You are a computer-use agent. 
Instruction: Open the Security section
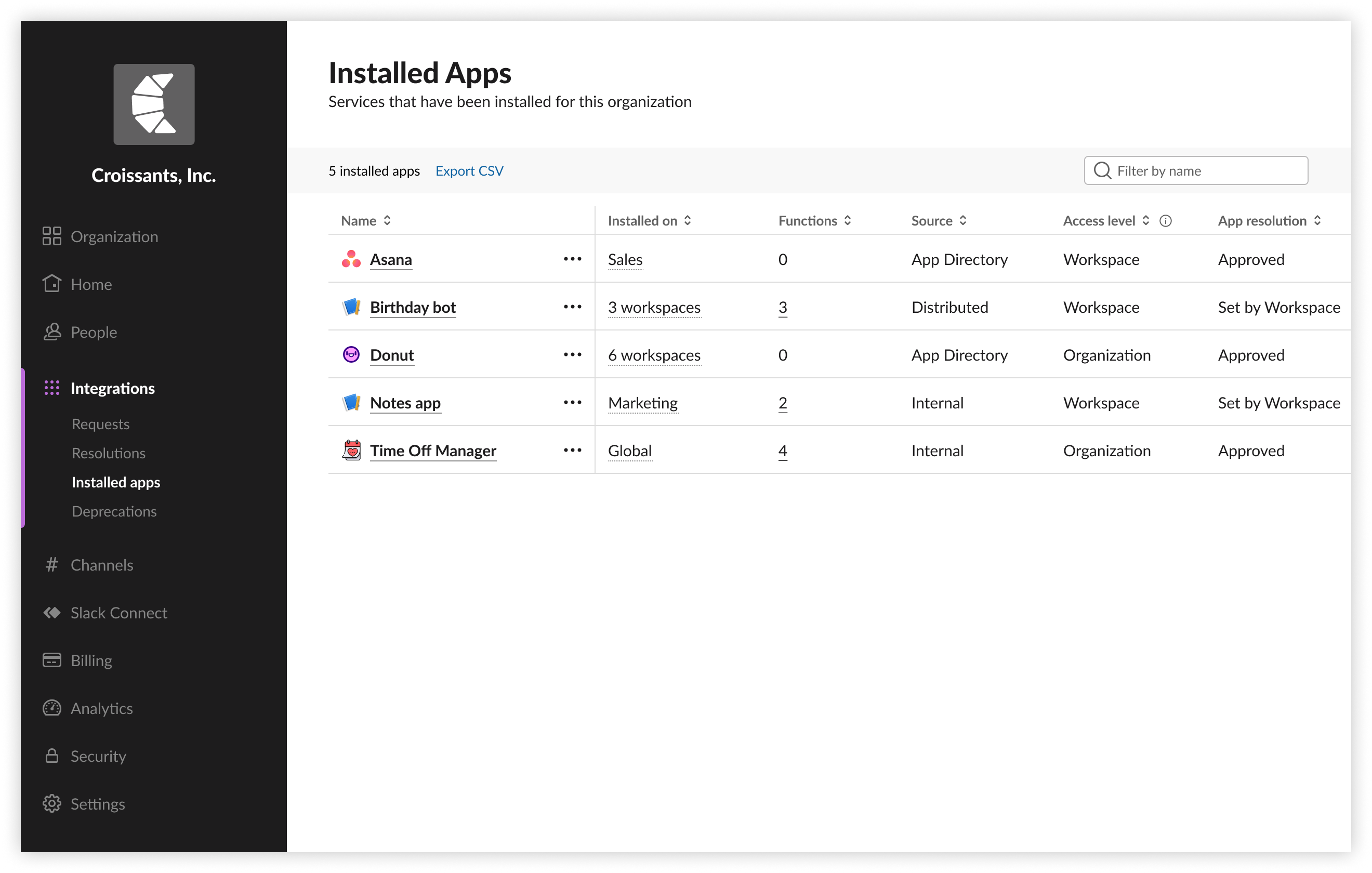(98, 756)
